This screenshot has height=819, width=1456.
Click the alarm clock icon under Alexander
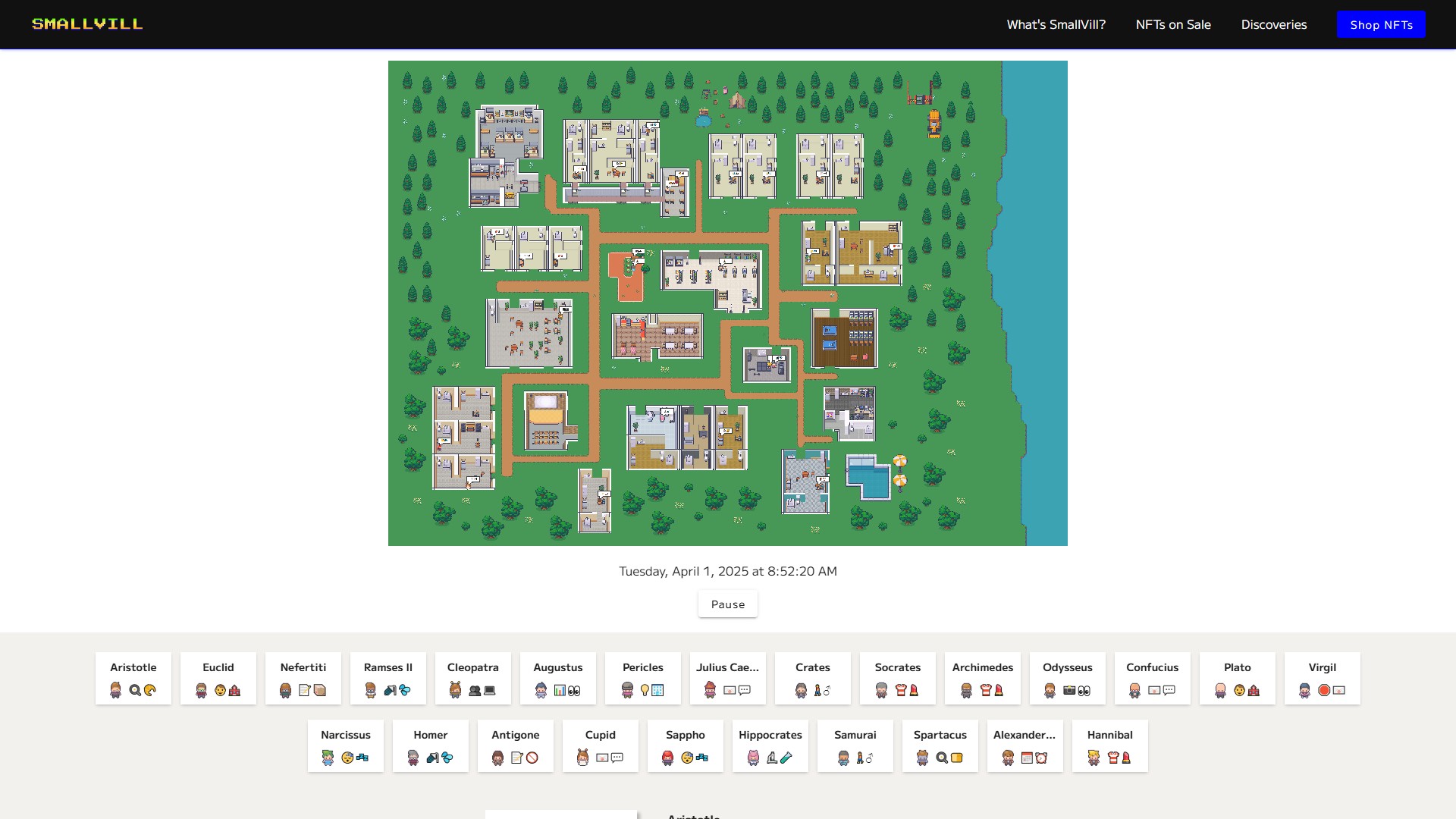(x=1041, y=758)
